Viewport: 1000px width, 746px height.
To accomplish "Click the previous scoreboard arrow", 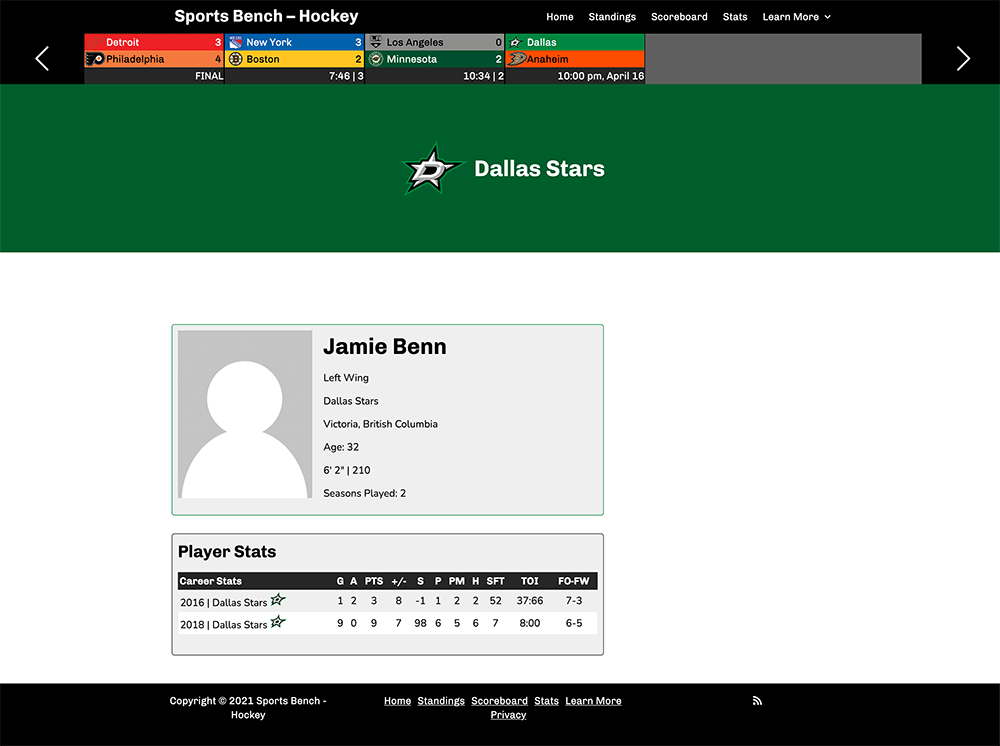I will (x=42, y=59).
